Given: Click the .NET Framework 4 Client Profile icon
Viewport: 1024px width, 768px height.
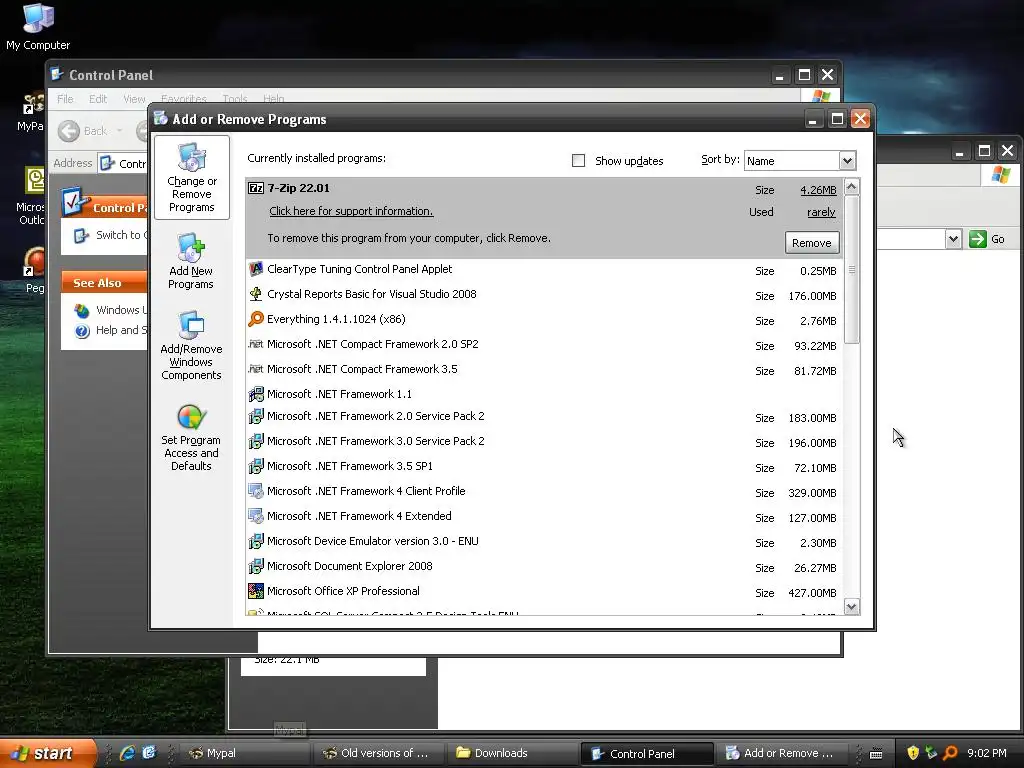Looking at the screenshot, I should (x=256, y=491).
